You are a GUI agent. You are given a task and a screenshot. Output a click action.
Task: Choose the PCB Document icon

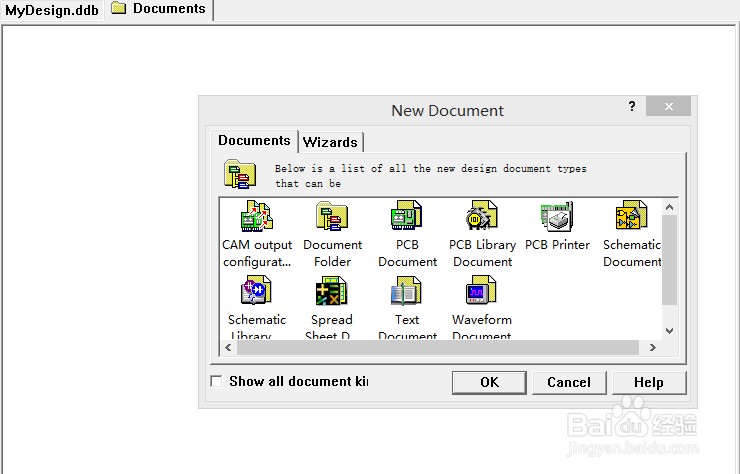[x=407, y=215]
